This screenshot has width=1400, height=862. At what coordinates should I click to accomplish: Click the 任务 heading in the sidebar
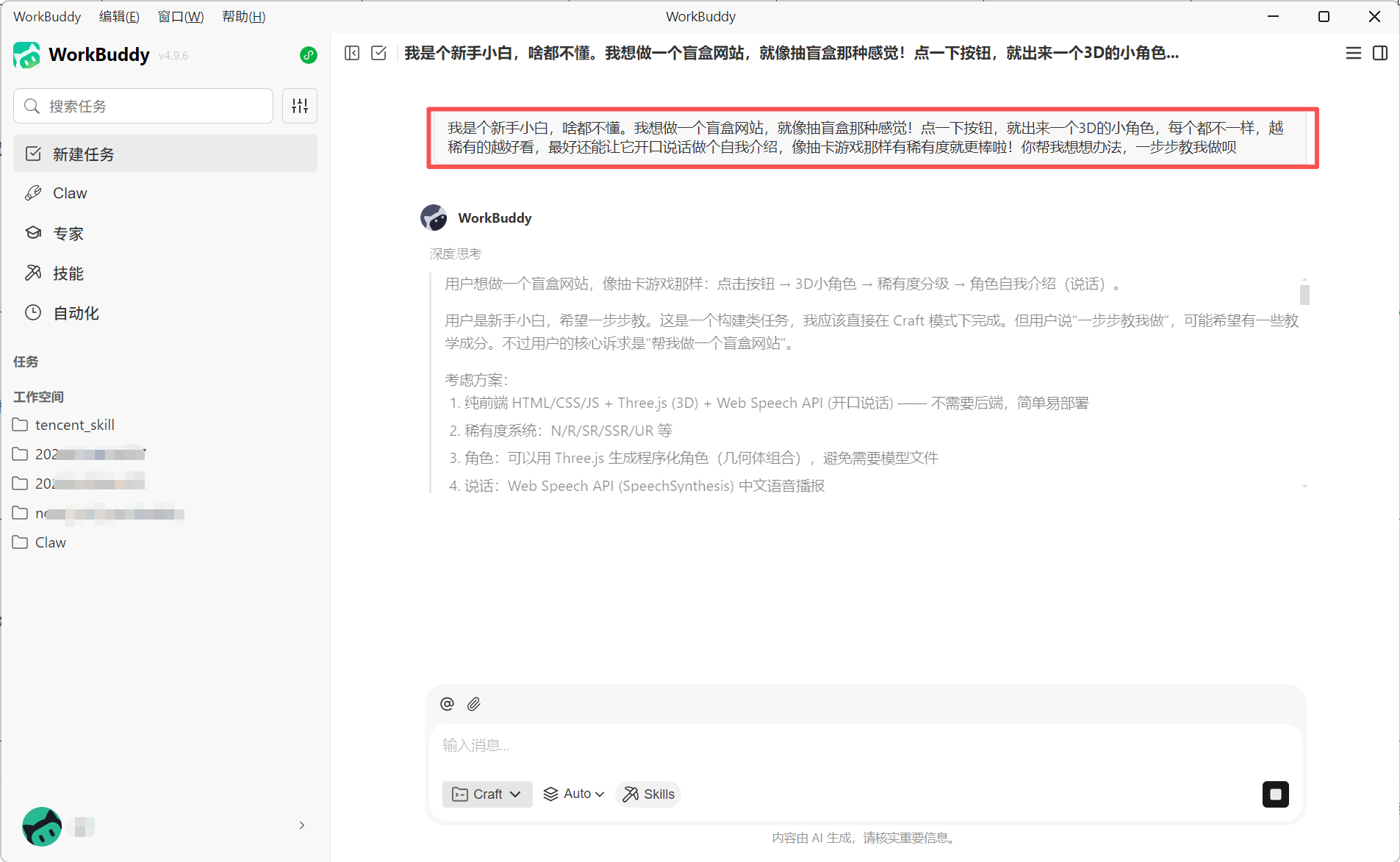[26, 362]
